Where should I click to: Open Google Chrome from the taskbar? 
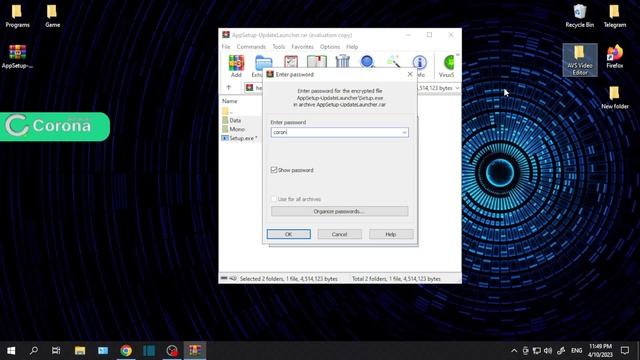point(126,351)
